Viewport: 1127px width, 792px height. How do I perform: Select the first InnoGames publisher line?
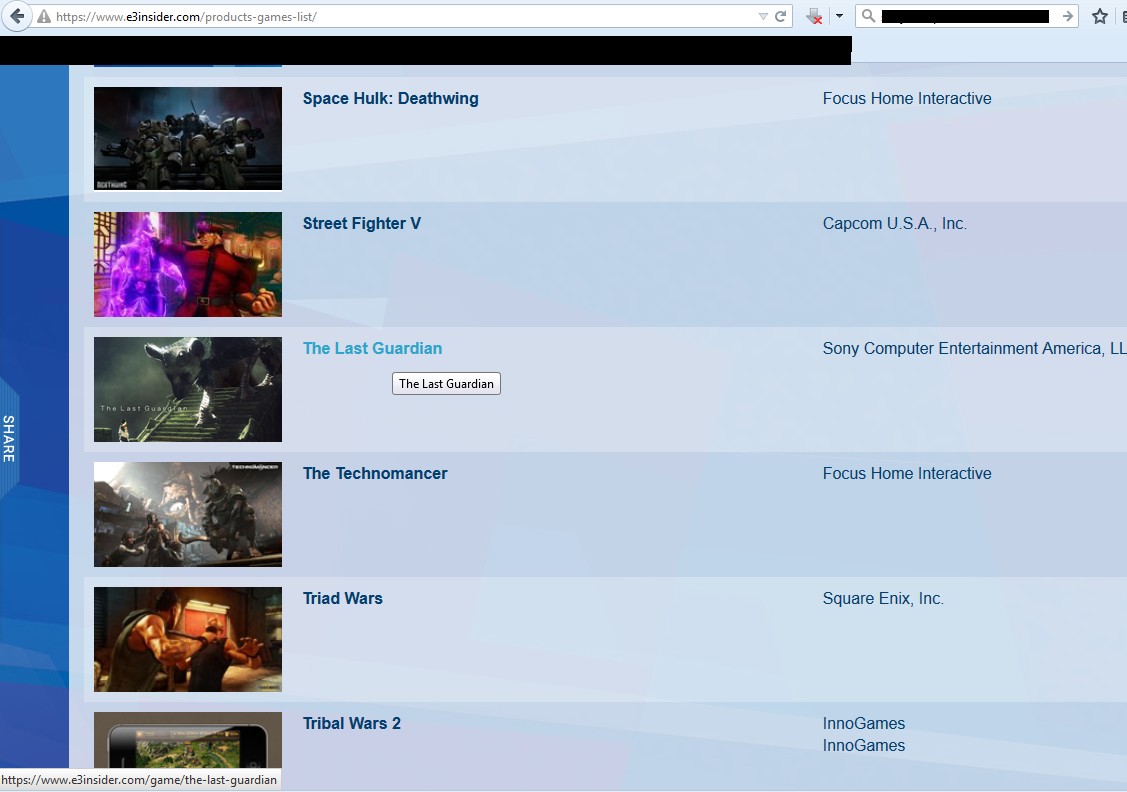coord(863,724)
